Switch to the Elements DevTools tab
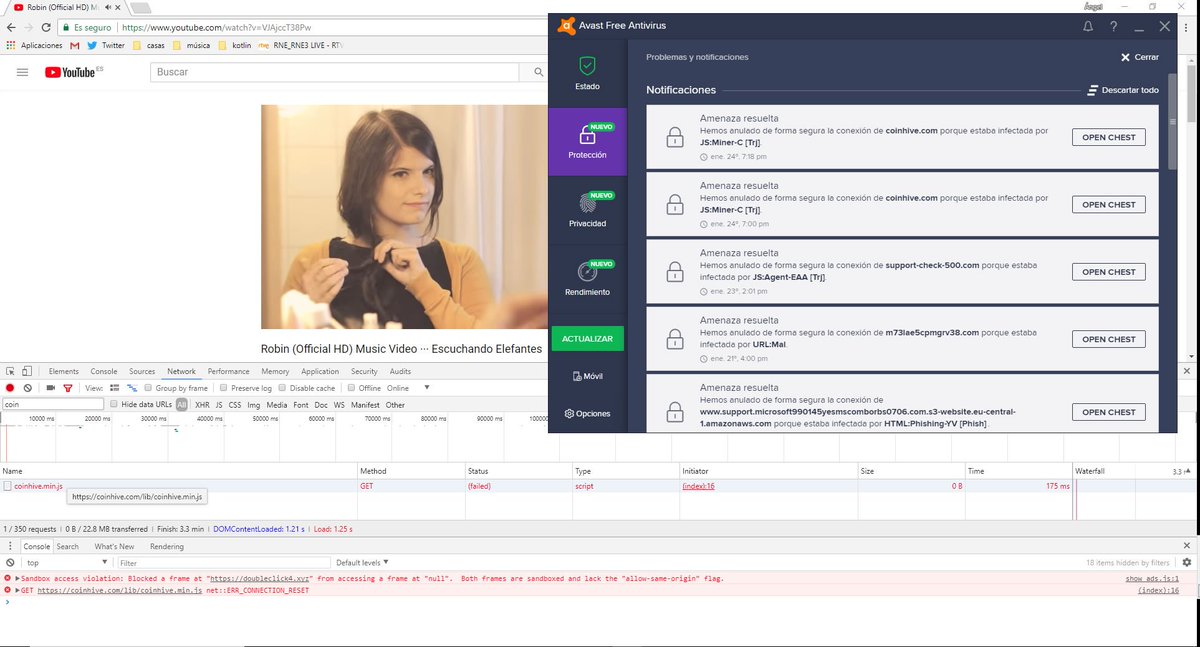 (64, 371)
